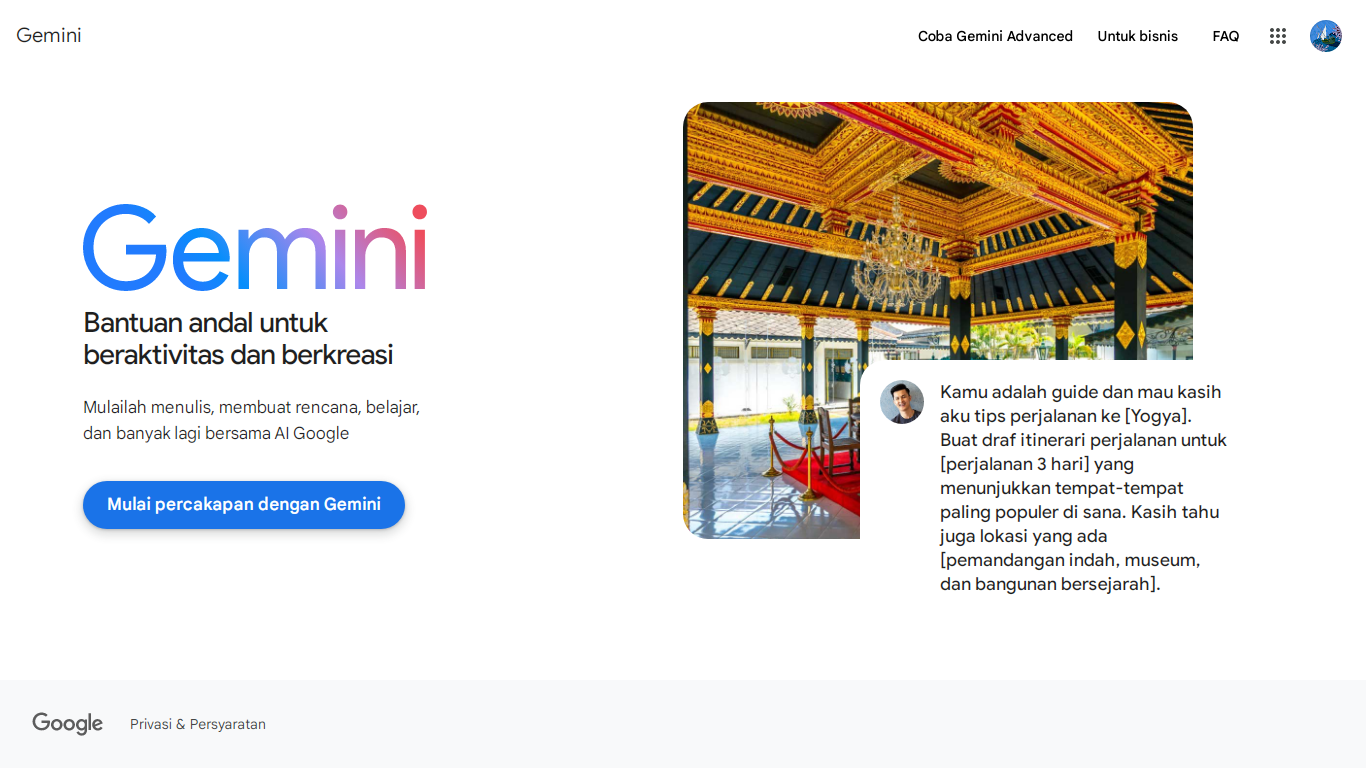Start chat with Mulai percakapan dengan Gemini
Image resolution: width=1366 pixels, height=768 pixels.
coord(244,505)
